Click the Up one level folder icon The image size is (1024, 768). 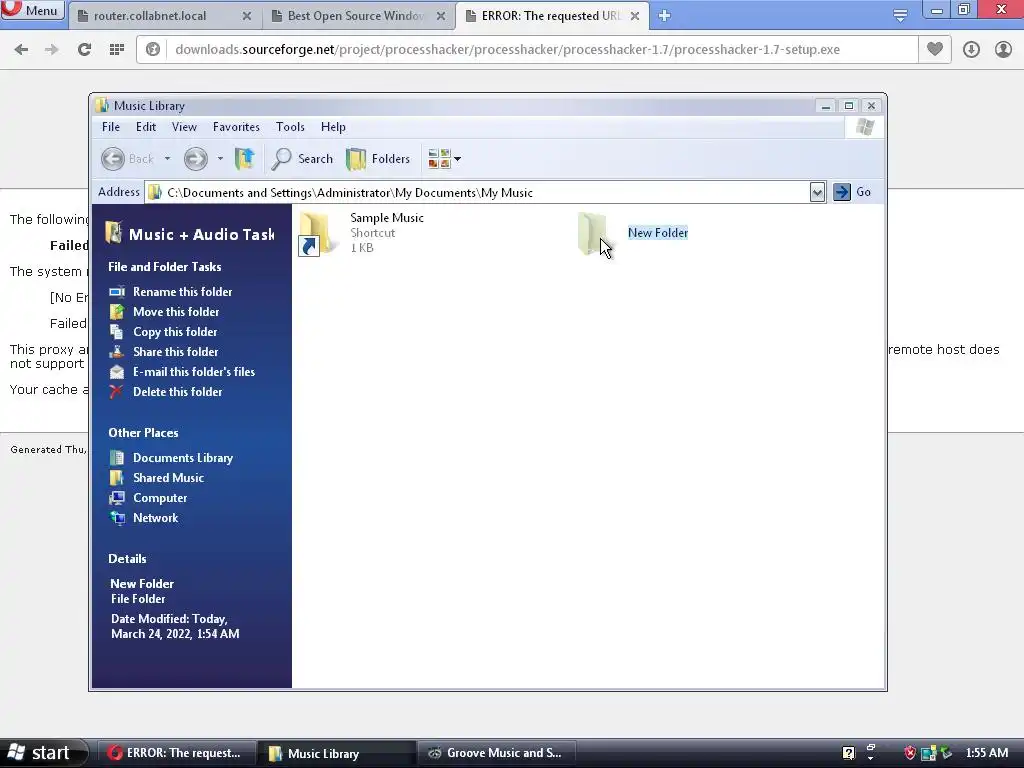245,159
